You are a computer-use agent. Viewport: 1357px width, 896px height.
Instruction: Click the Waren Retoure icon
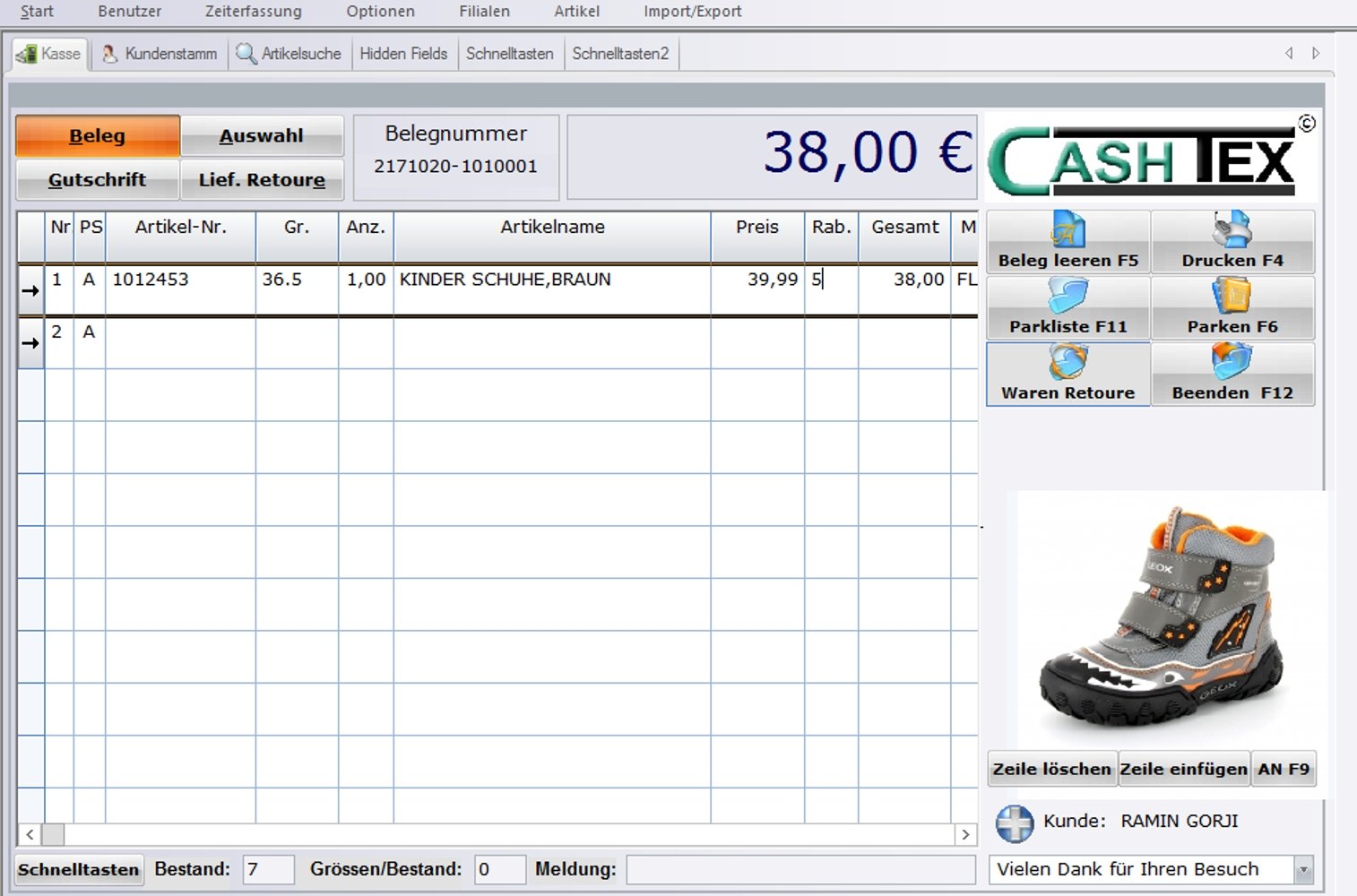coord(1067,362)
